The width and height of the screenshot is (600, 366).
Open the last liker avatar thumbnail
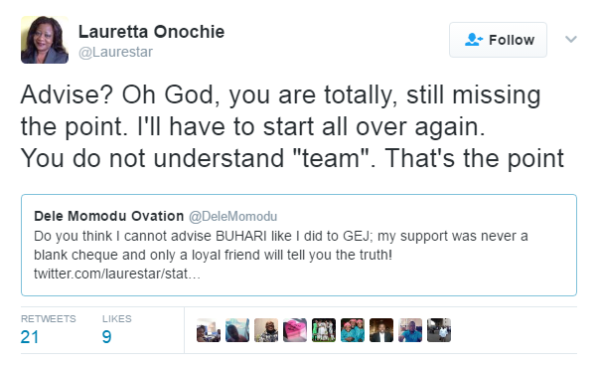(x=439, y=330)
